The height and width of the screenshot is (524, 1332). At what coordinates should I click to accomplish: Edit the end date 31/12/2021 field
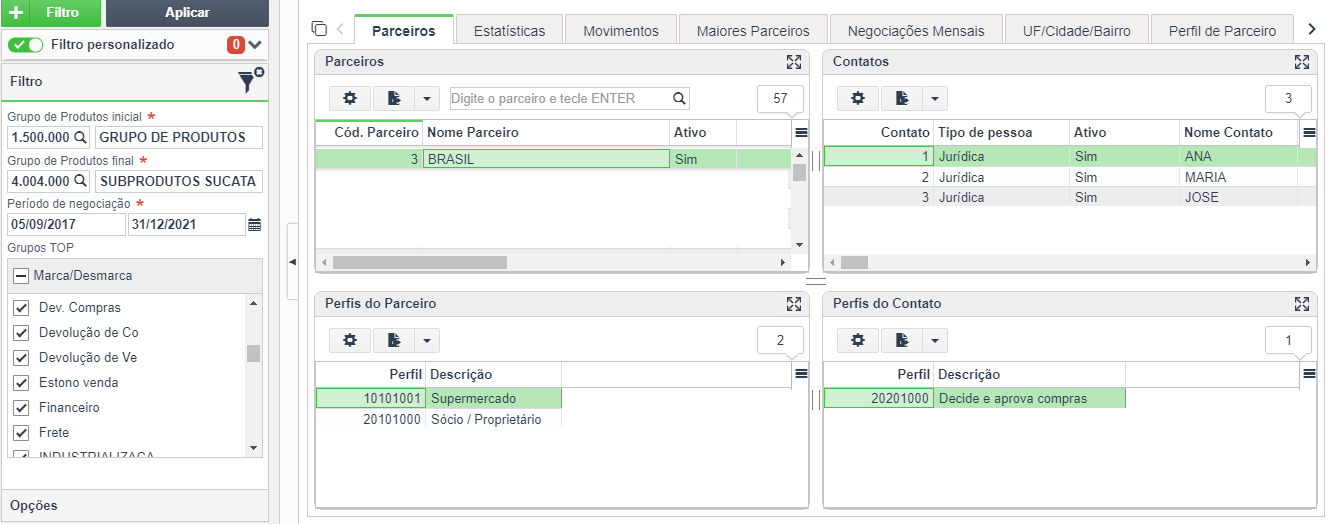186,225
